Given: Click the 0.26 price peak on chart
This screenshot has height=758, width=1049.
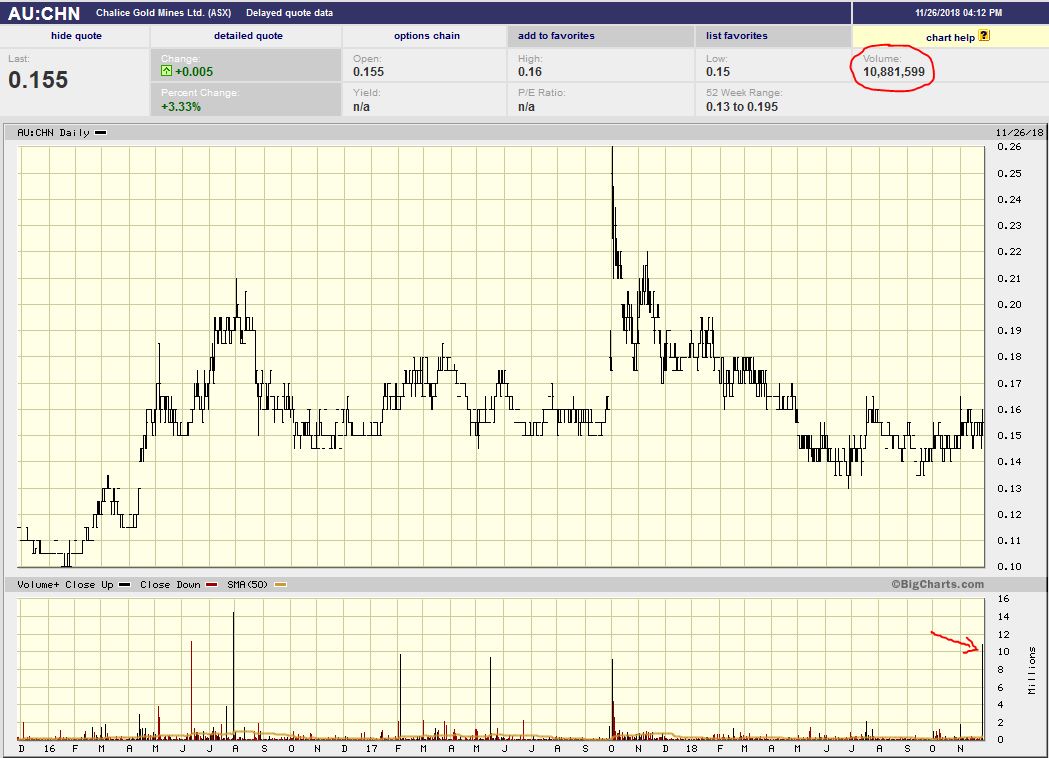Looking at the screenshot, I should point(612,150).
